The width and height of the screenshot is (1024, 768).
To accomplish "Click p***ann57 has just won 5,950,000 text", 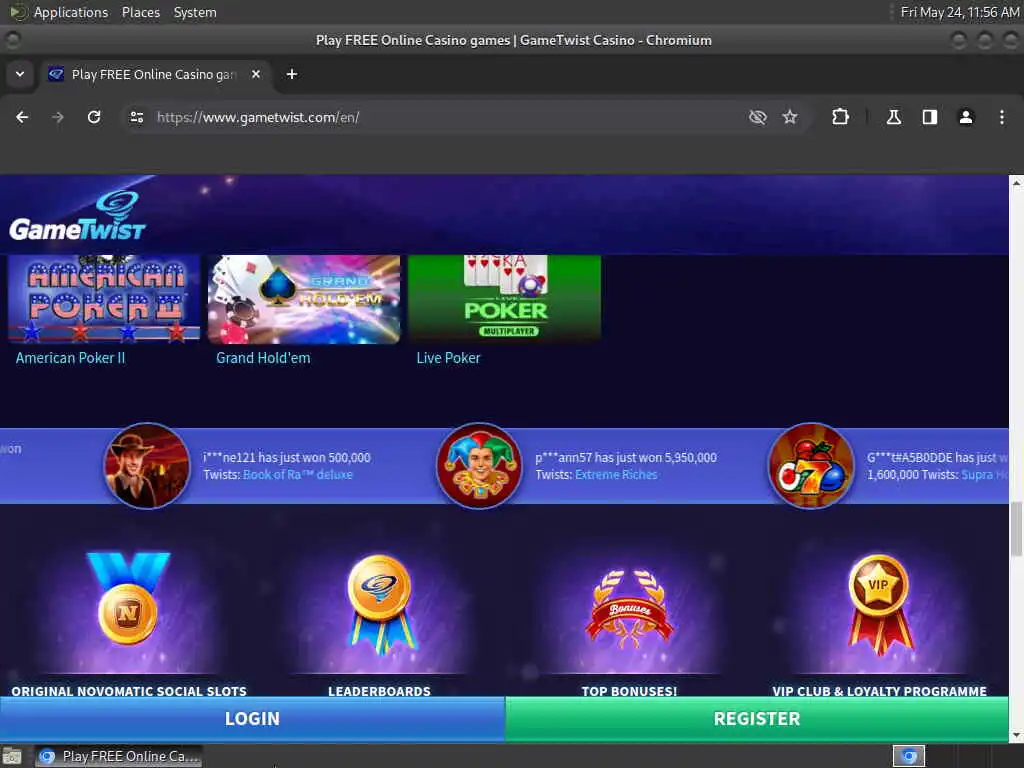I will pos(626,457).
